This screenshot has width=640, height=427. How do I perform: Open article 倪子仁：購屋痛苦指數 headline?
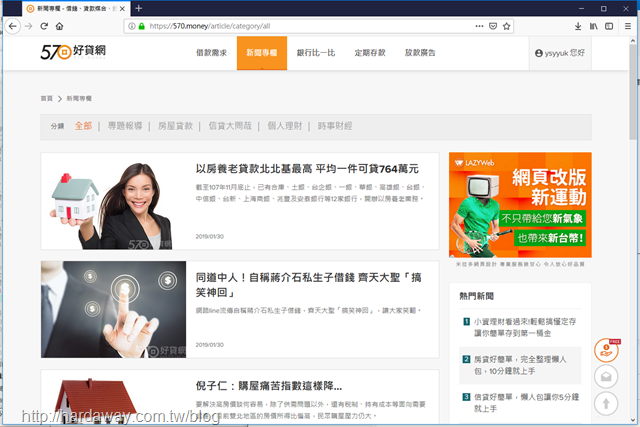(269, 386)
